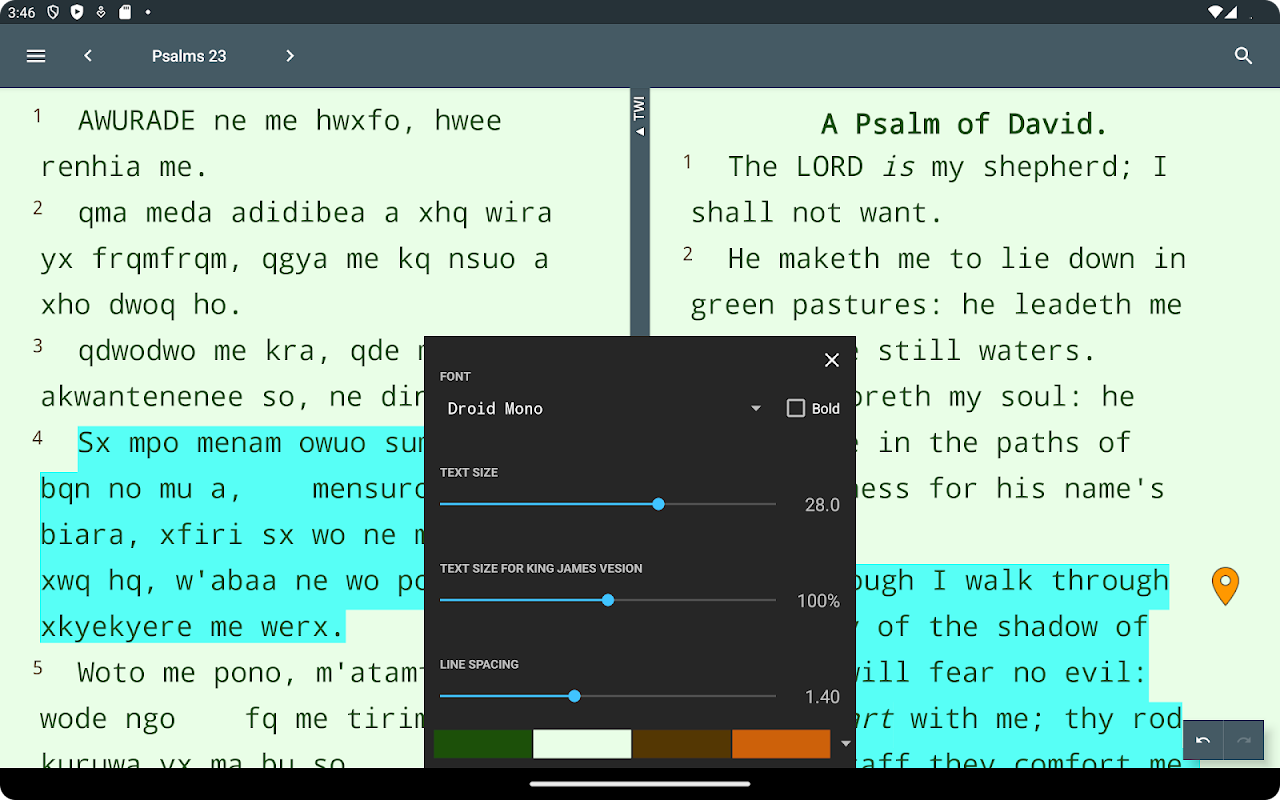The width and height of the screenshot is (1280, 800).
Task: Select the brown color swatch
Action: 682,744
